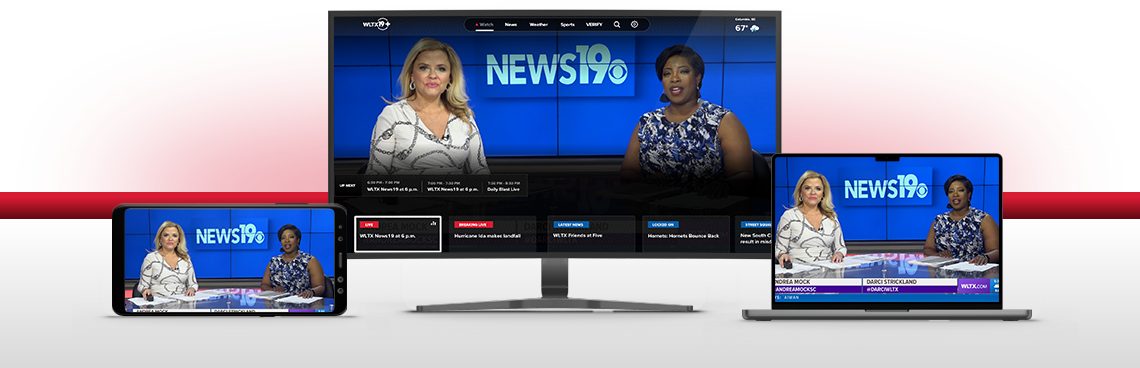This screenshot has height=368, width=1140.
Task: Select the Watch tab
Action: 484,25
